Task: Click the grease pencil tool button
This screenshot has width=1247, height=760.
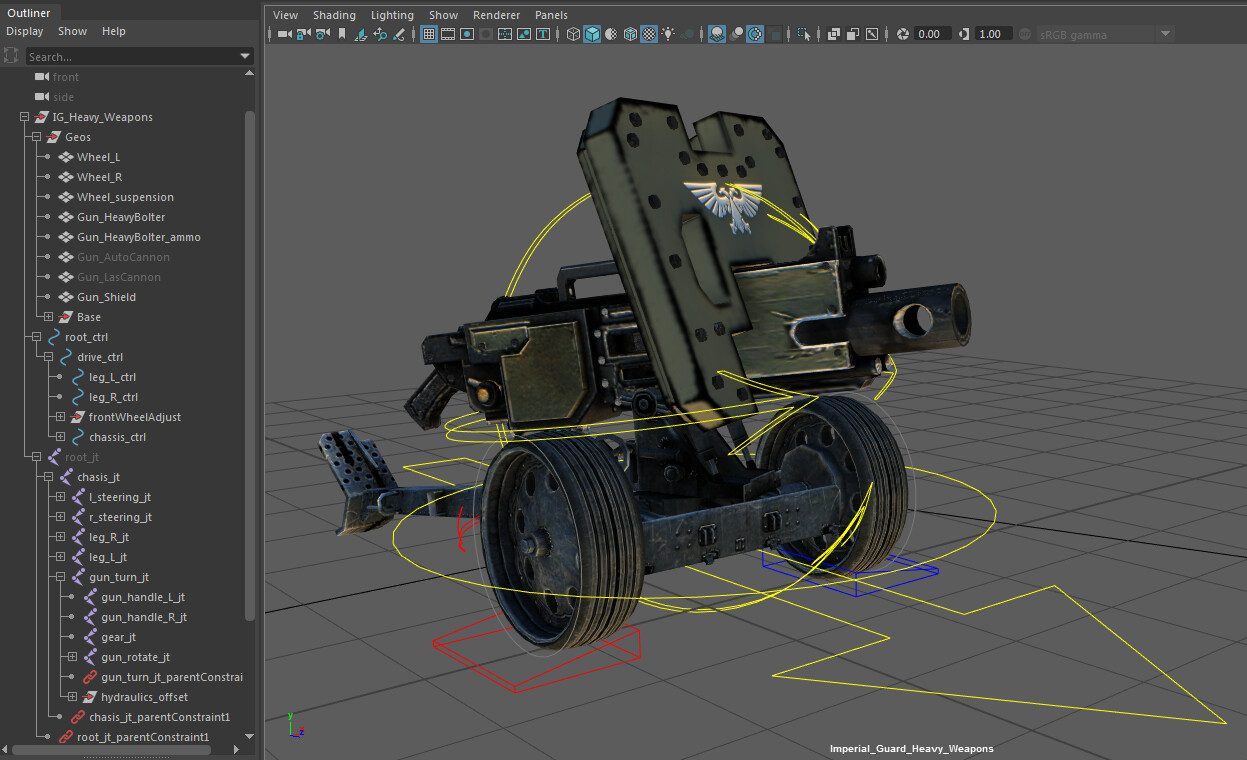Action: tap(398, 33)
